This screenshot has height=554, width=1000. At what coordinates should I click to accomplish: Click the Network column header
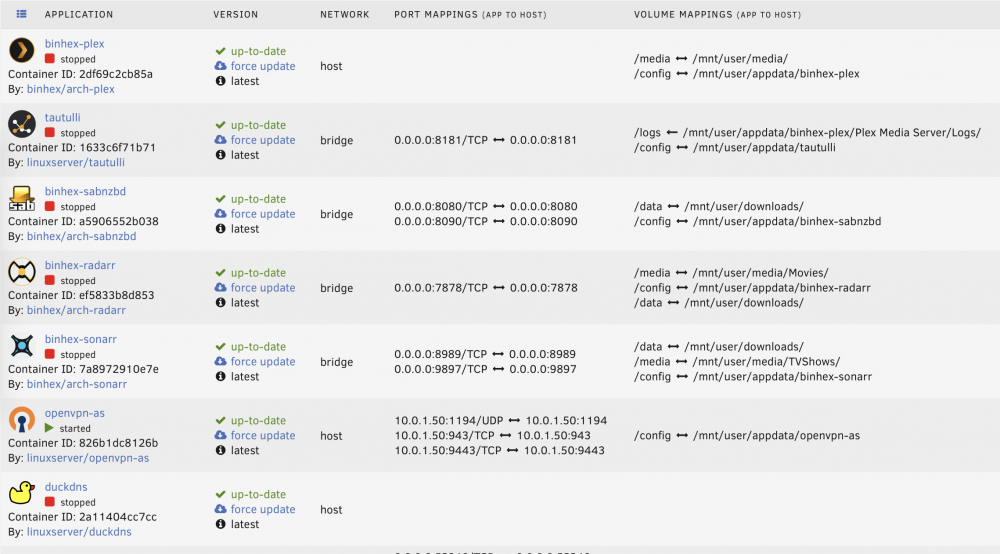click(x=345, y=14)
